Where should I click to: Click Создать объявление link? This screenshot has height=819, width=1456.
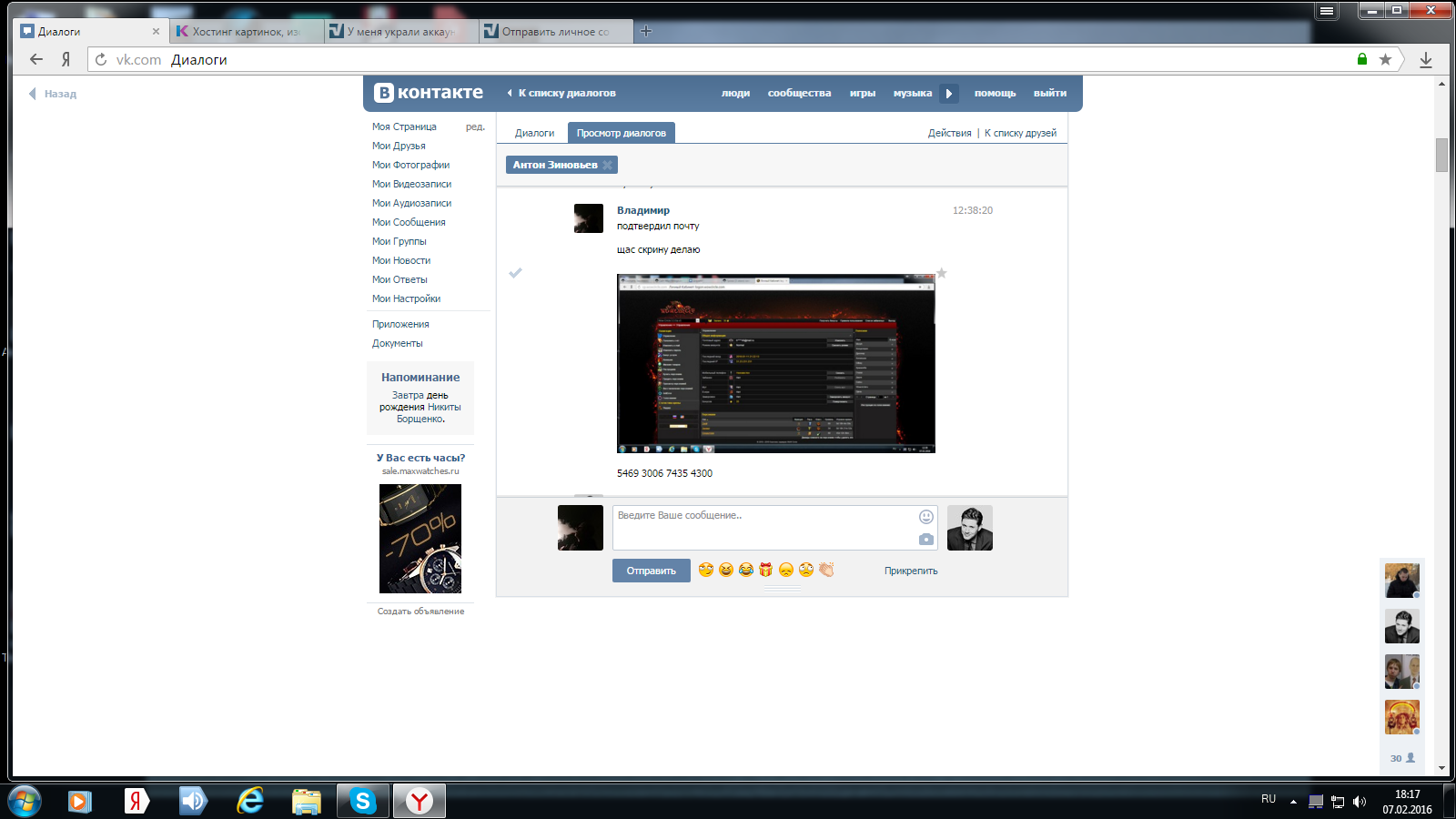(x=420, y=612)
